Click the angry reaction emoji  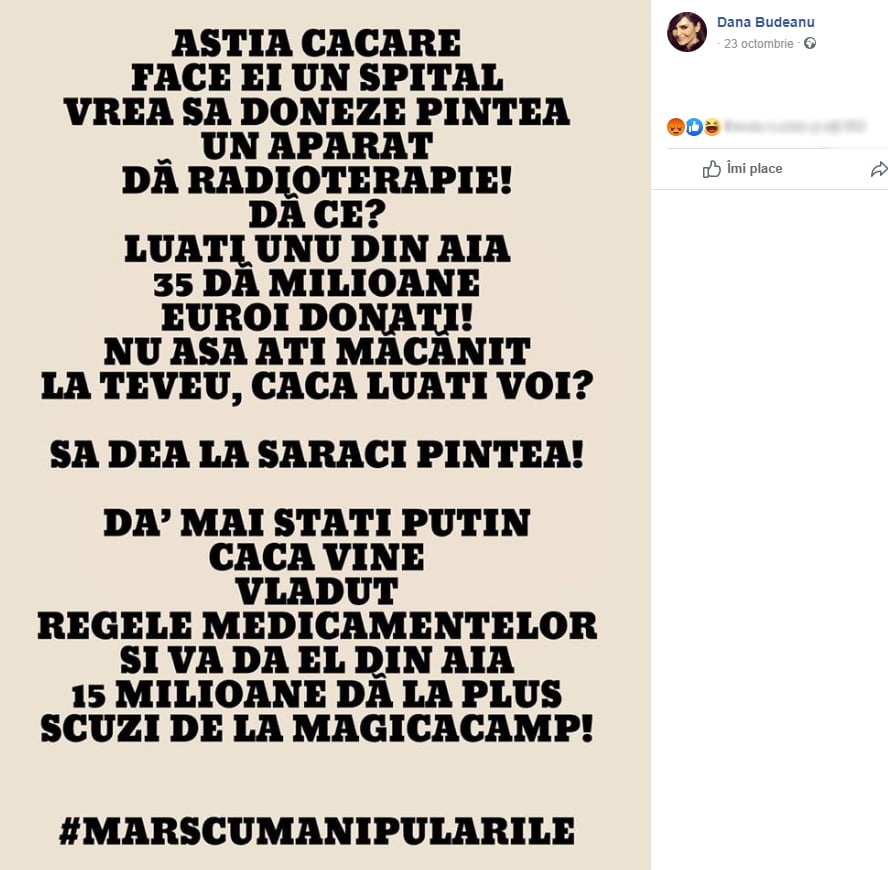coord(675,127)
